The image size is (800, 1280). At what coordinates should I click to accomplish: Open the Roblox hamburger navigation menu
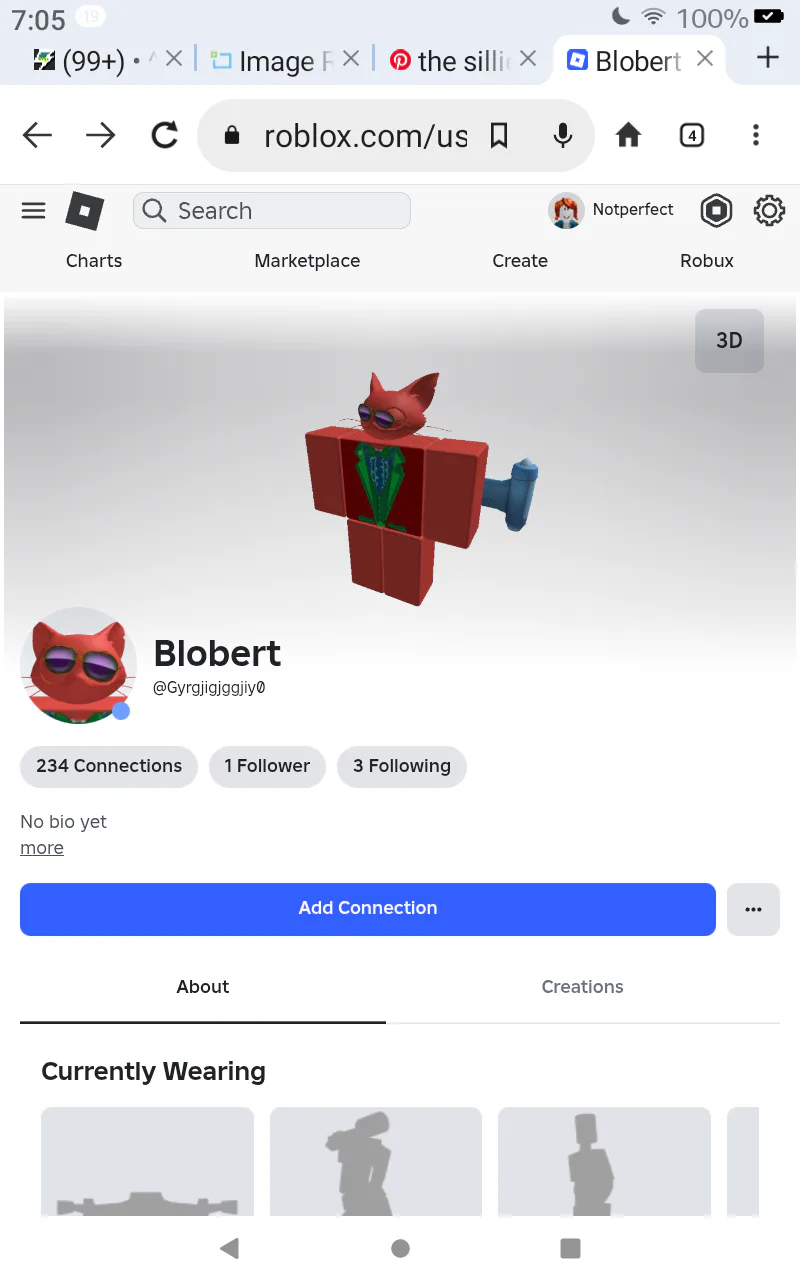coord(34,210)
